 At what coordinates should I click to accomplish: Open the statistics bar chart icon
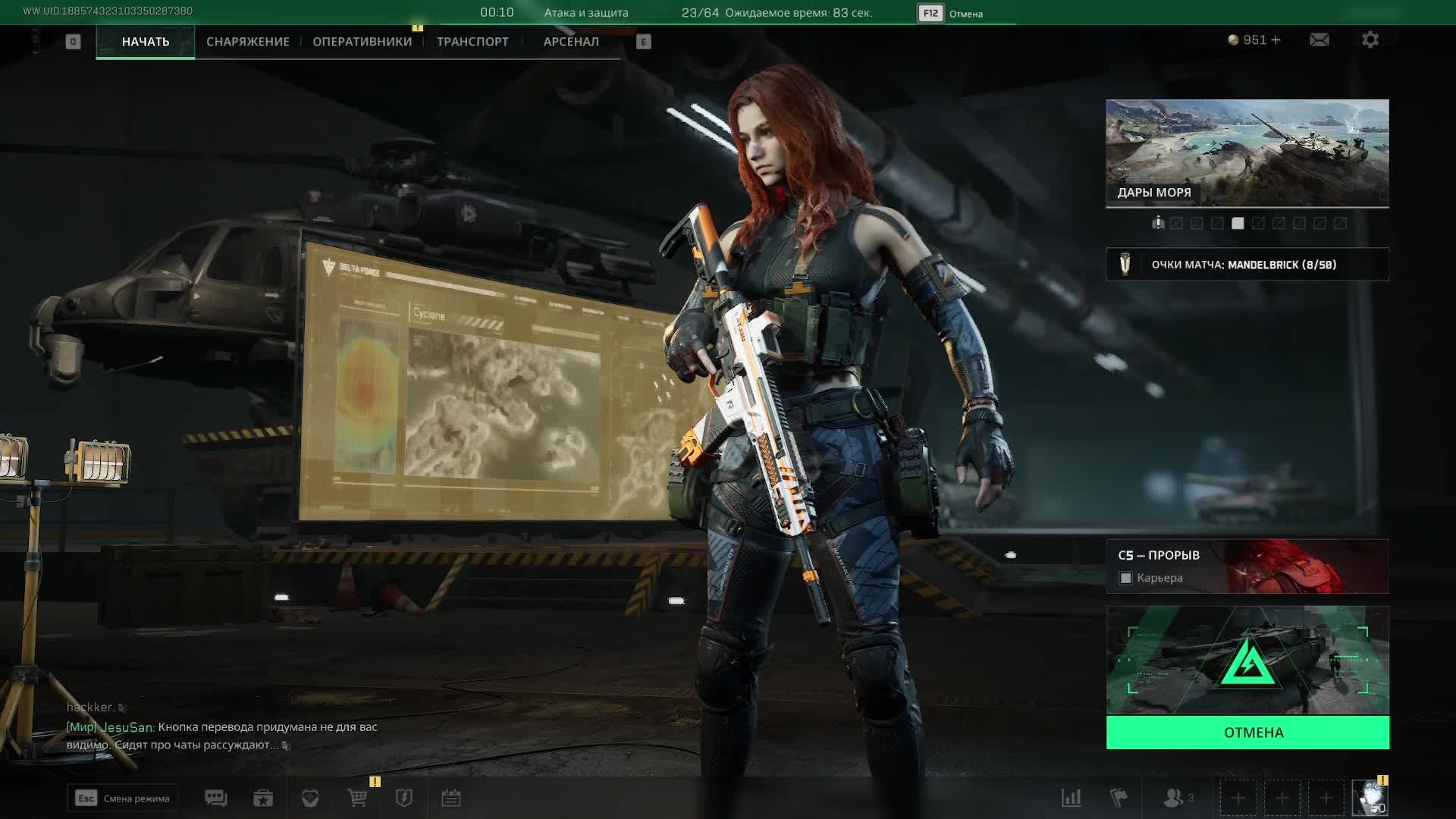(1072, 798)
